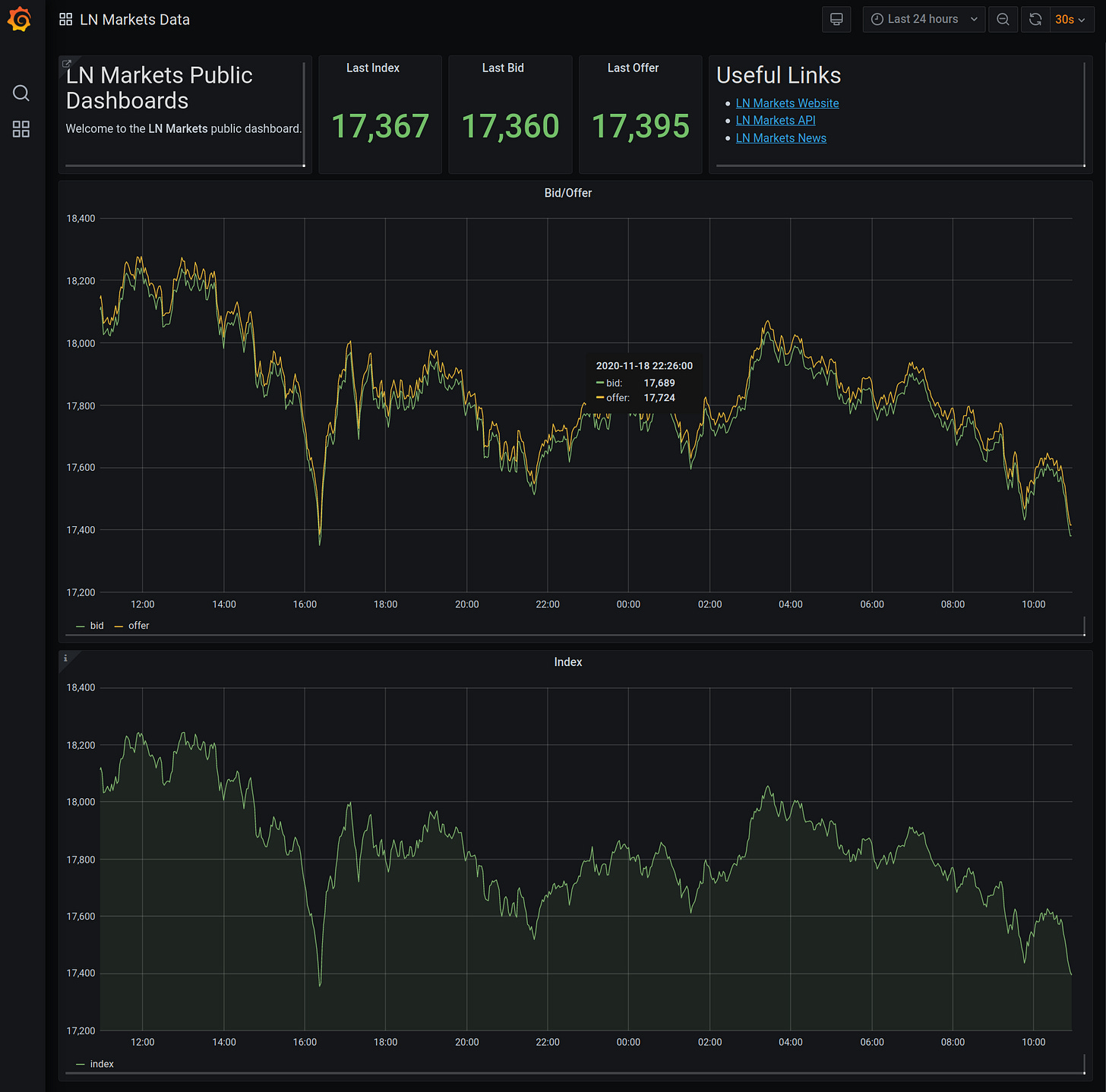Open the LN Markets API link
1106x1092 pixels.
[x=776, y=120]
